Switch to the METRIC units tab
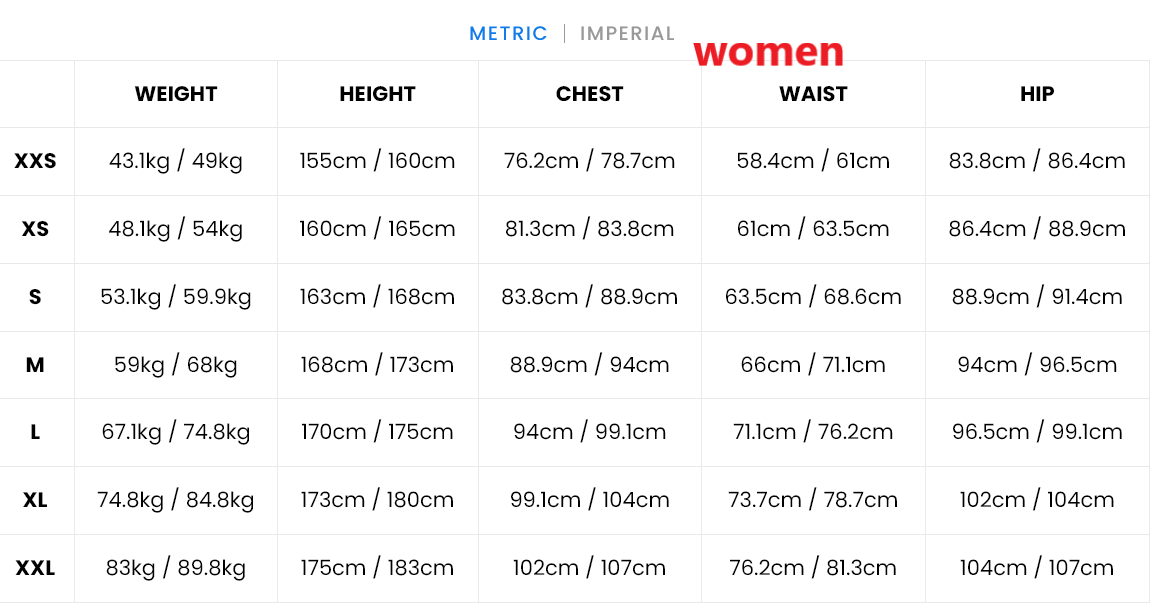 [x=508, y=34]
